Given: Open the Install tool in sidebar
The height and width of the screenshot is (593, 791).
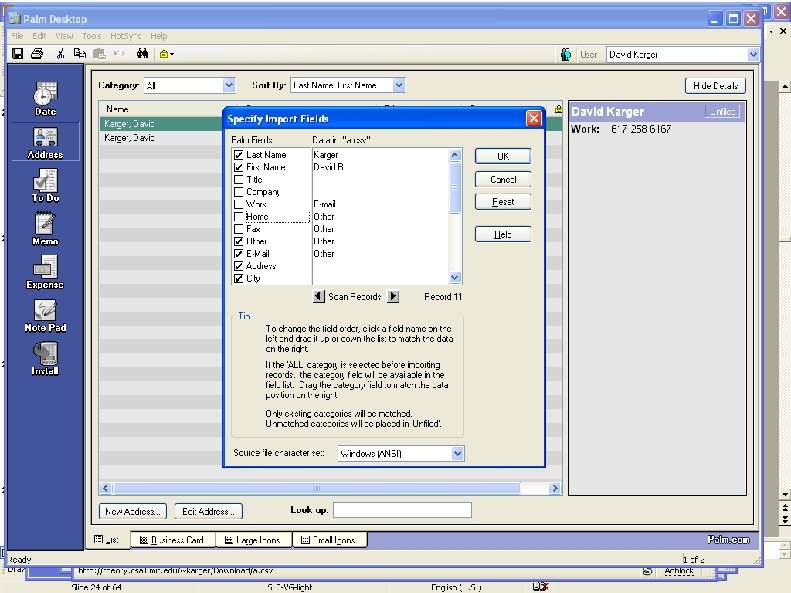Looking at the screenshot, I should (45, 359).
